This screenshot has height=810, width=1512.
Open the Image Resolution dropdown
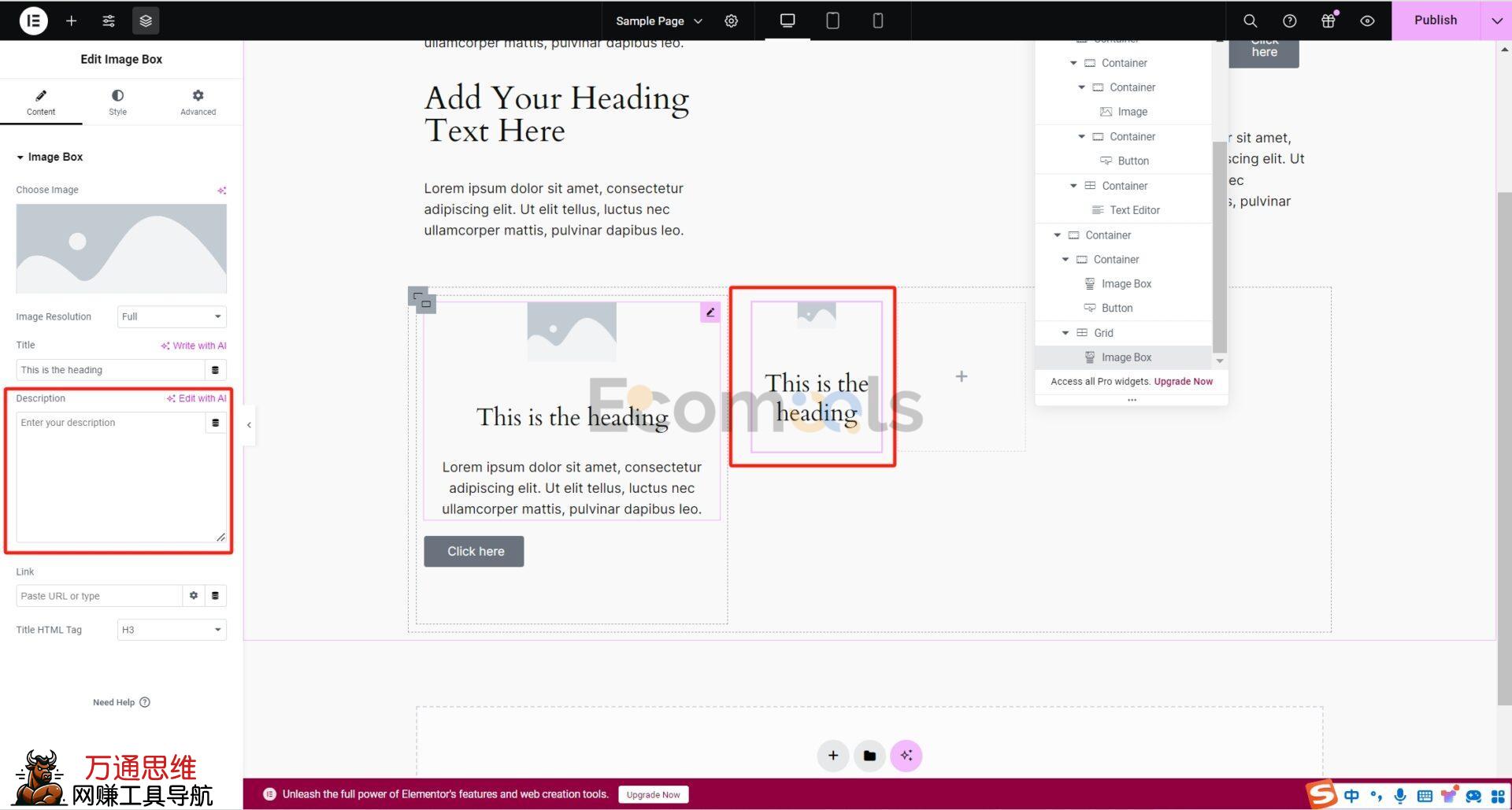[x=172, y=316]
